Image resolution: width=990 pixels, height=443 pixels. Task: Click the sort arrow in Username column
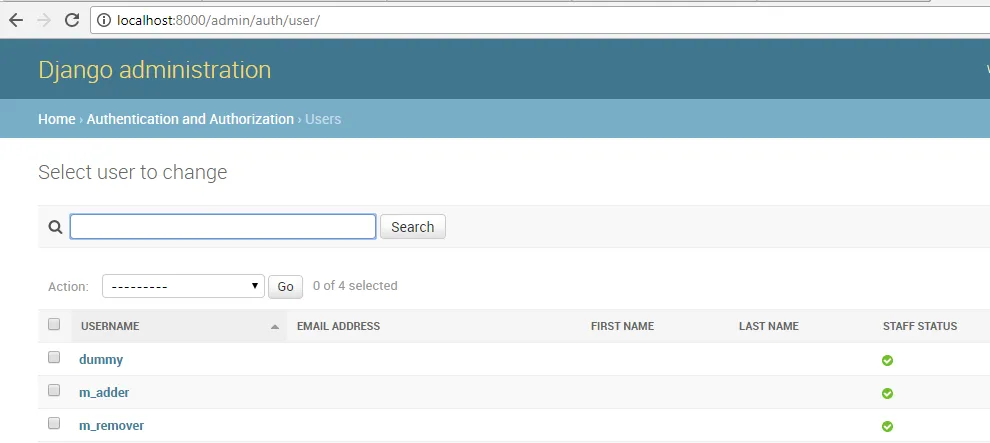pyautogui.click(x=275, y=327)
